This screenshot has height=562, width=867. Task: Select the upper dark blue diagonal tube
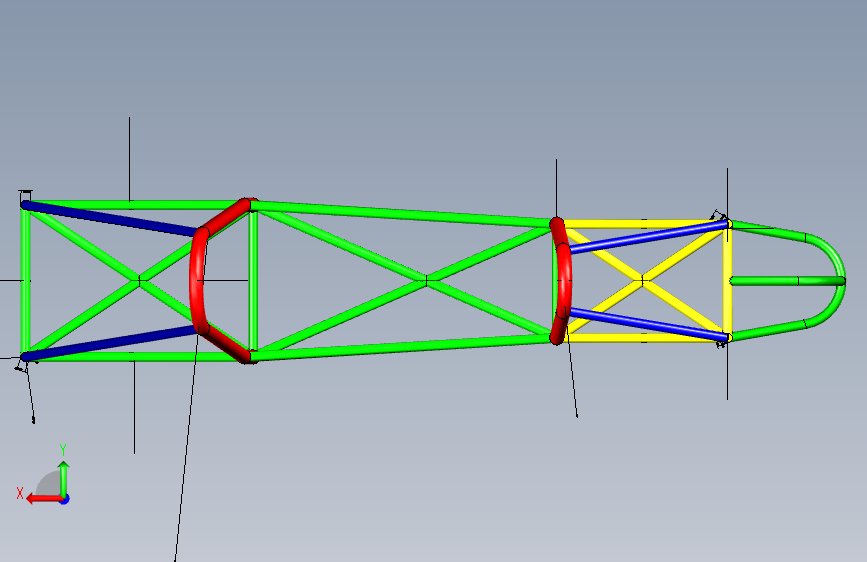(111, 220)
